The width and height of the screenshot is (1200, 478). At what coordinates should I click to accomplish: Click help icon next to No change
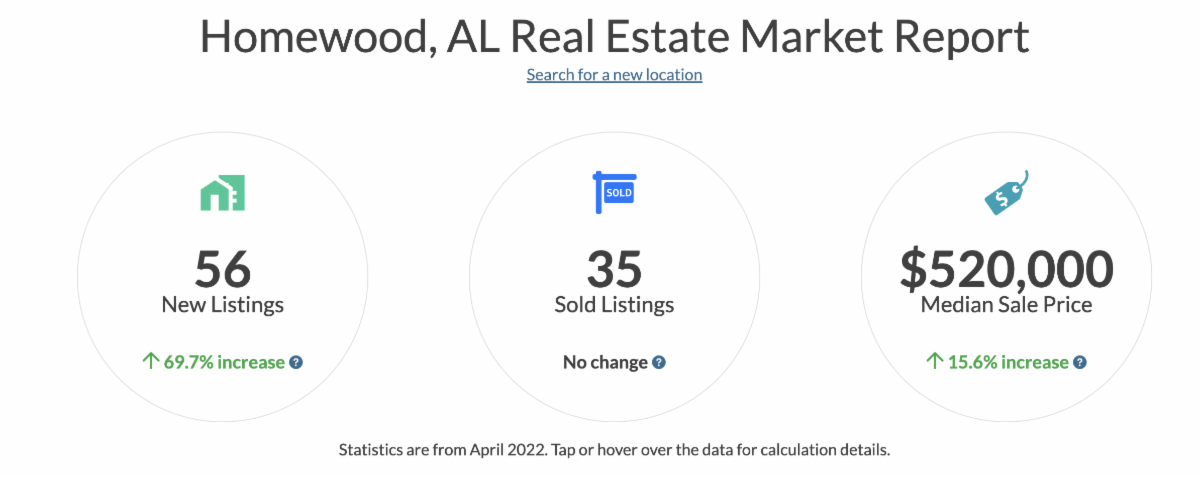(659, 362)
